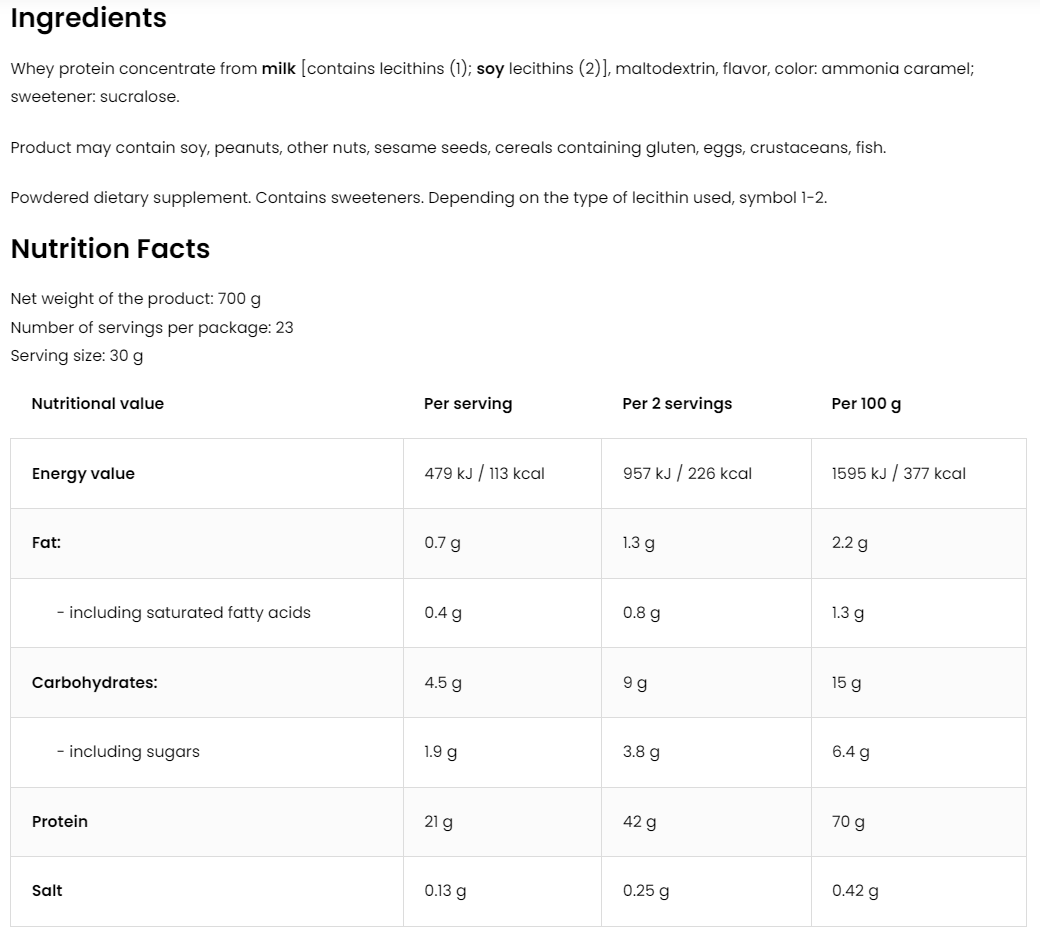The image size is (1040, 936).
Task: Click the Net weight of the product line
Action: pyautogui.click(x=135, y=299)
